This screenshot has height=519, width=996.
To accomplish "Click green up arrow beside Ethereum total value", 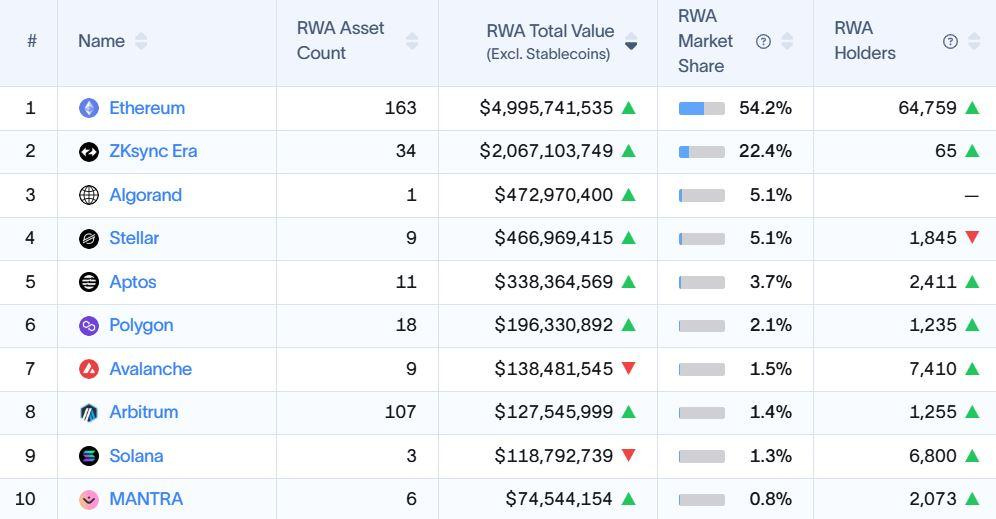I will tap(629, 108).
